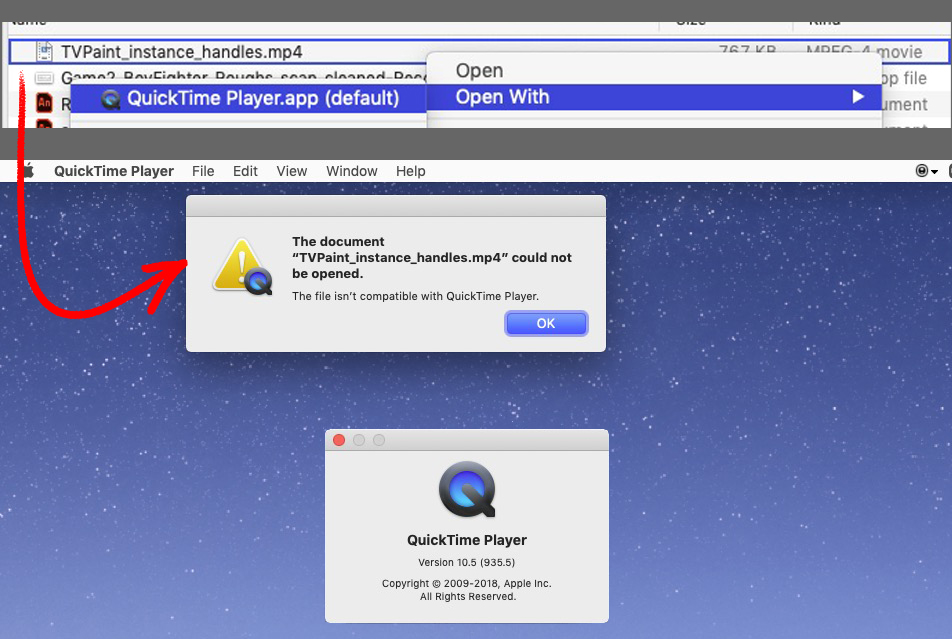Click the large QuickTime logo in the About window
This screenshot has height=639, width=952.
[467, 490]
